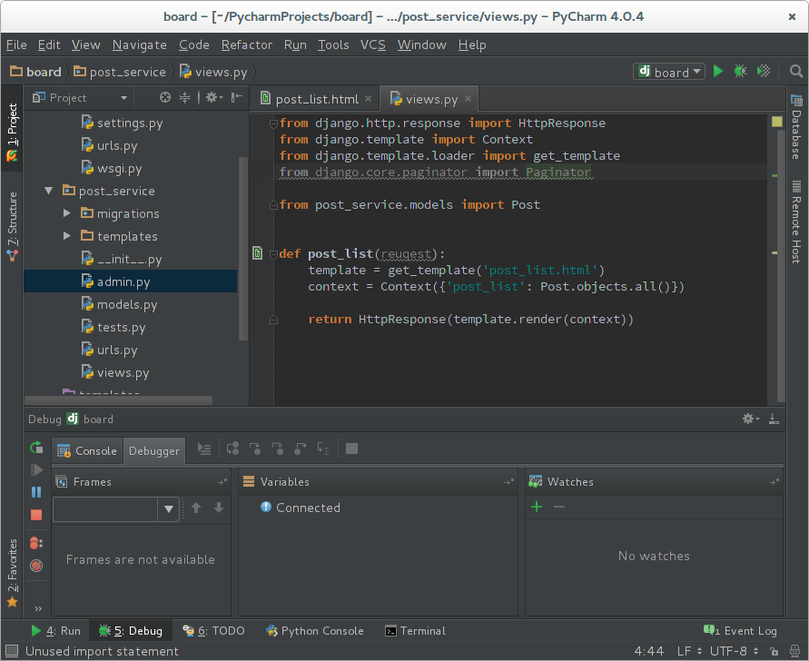This screenshot has width=809, height=661.
Task: Move to next frame down arrow
Action: tap(219, 508)
